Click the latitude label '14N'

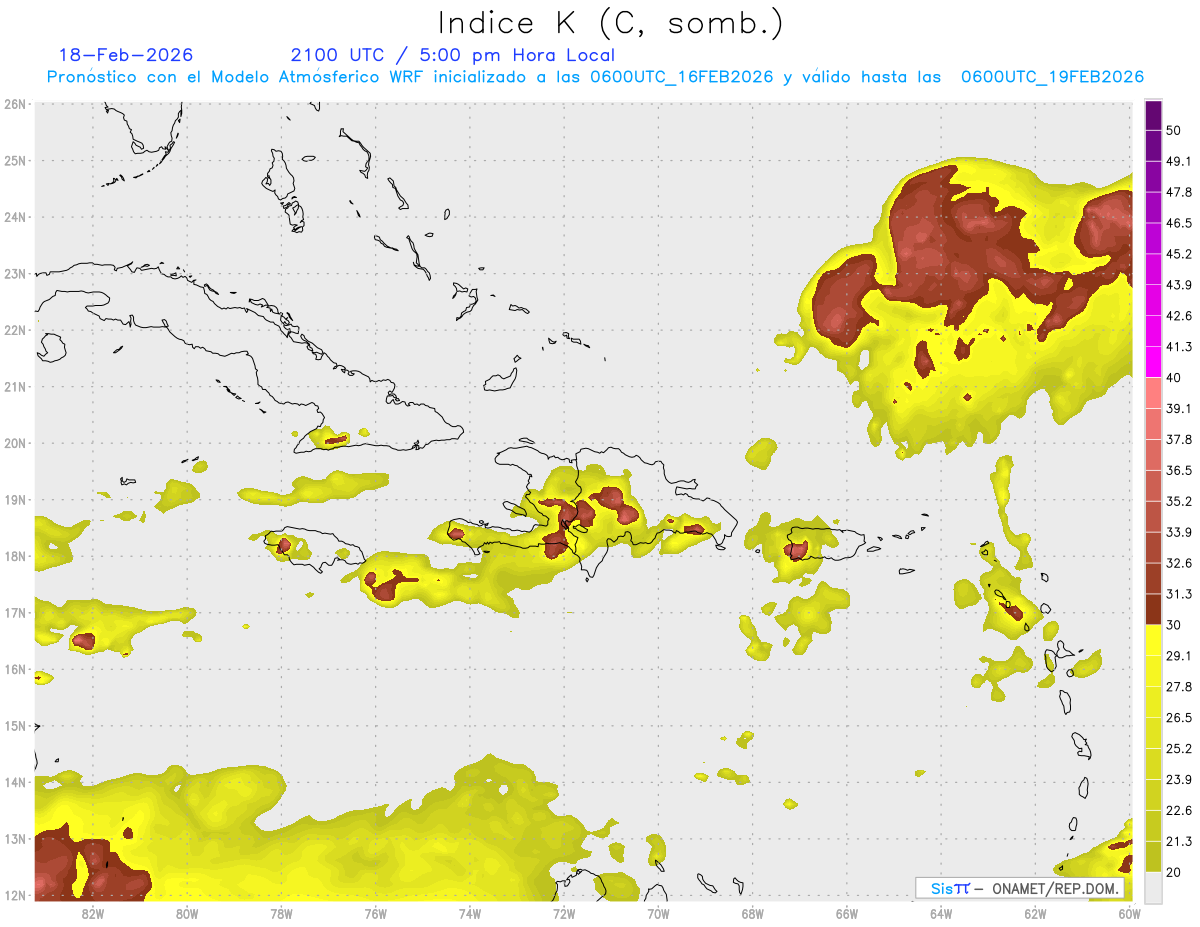(15, 782)
